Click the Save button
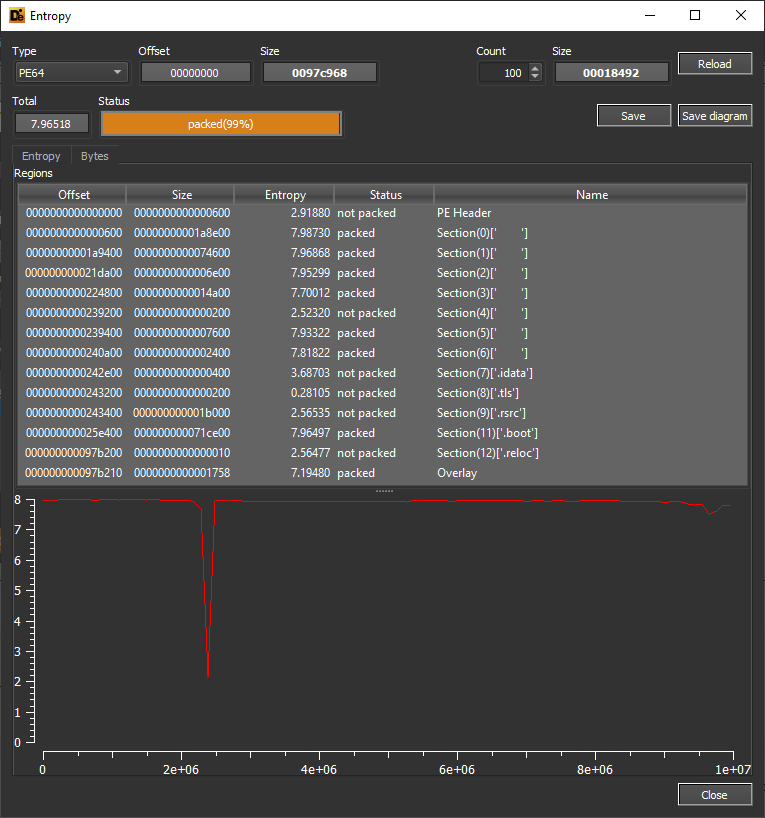Image resolution: width=765 pixels, height=818 pixels. point(633,116)
